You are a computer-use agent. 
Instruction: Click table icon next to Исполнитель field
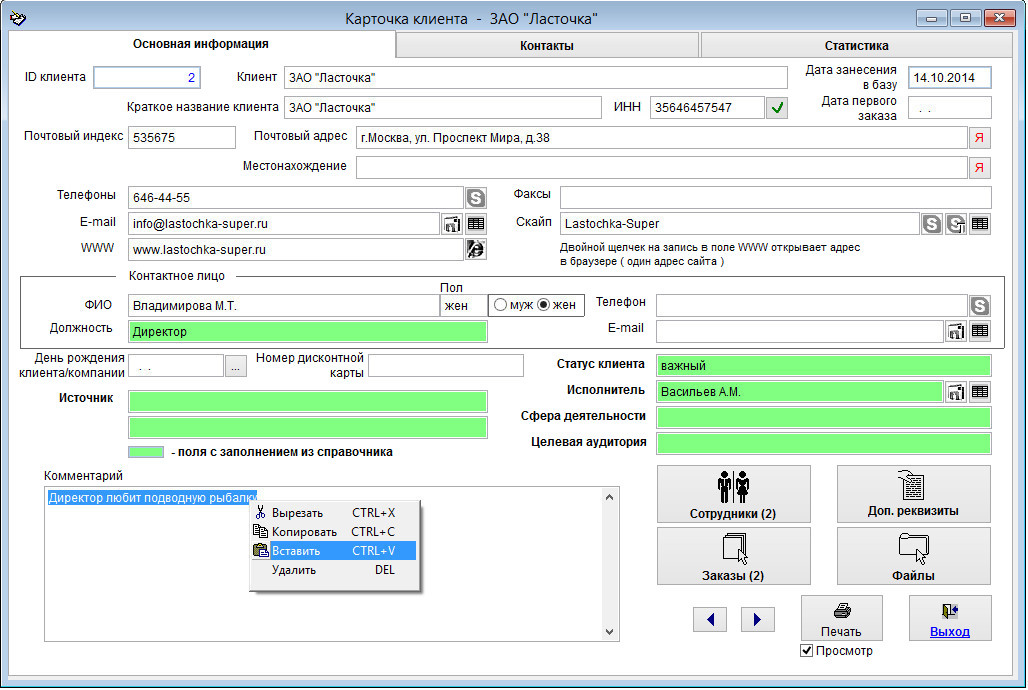(x=980, y=392)
